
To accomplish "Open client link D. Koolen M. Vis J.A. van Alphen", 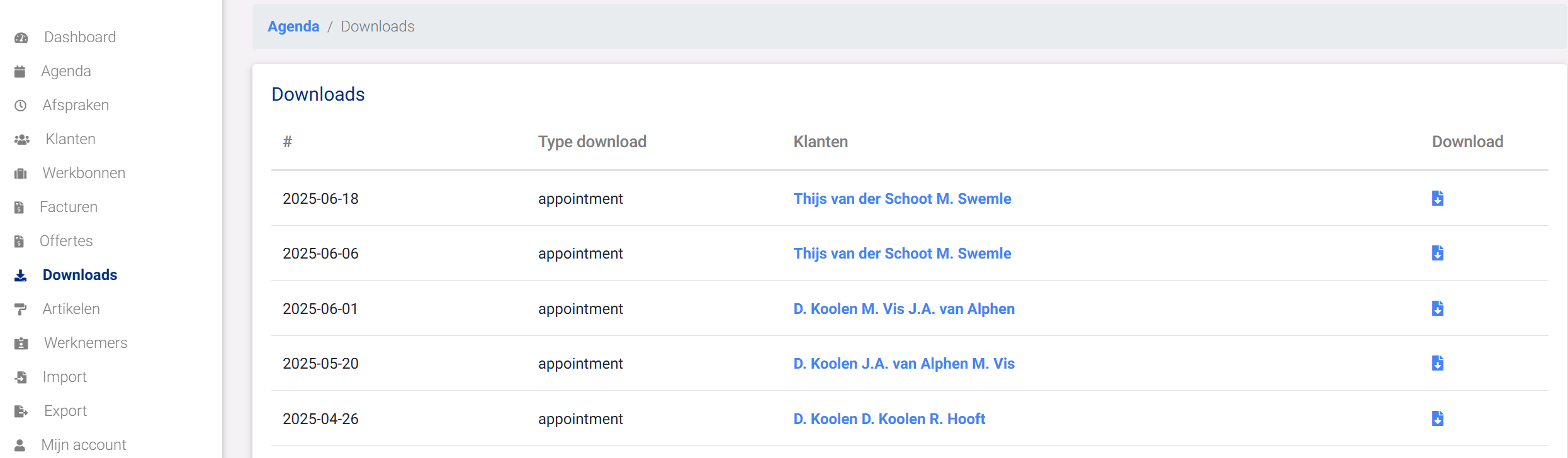I will point(904,309).
